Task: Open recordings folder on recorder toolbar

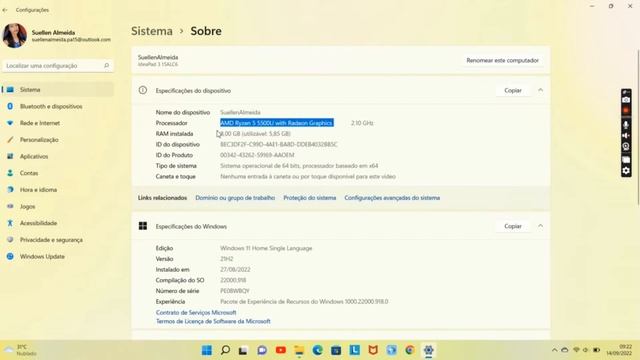Action: point(626,160)
